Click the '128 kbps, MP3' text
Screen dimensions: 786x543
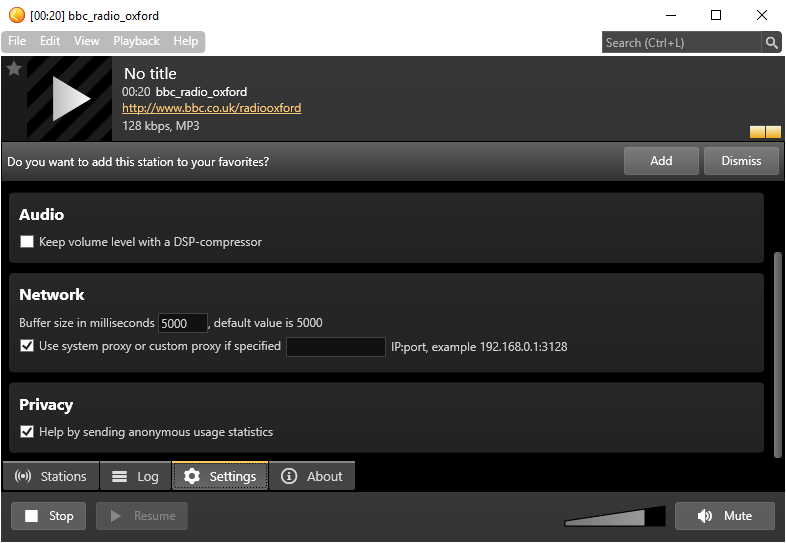coord(160,126)
